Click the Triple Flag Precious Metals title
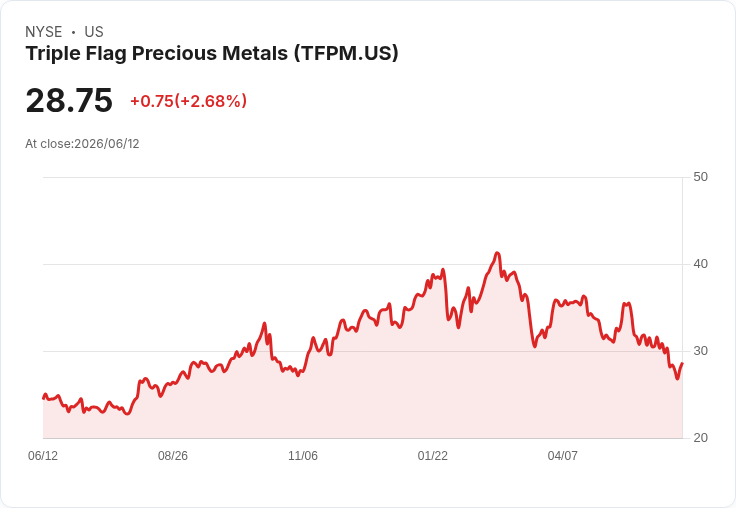 212,54
